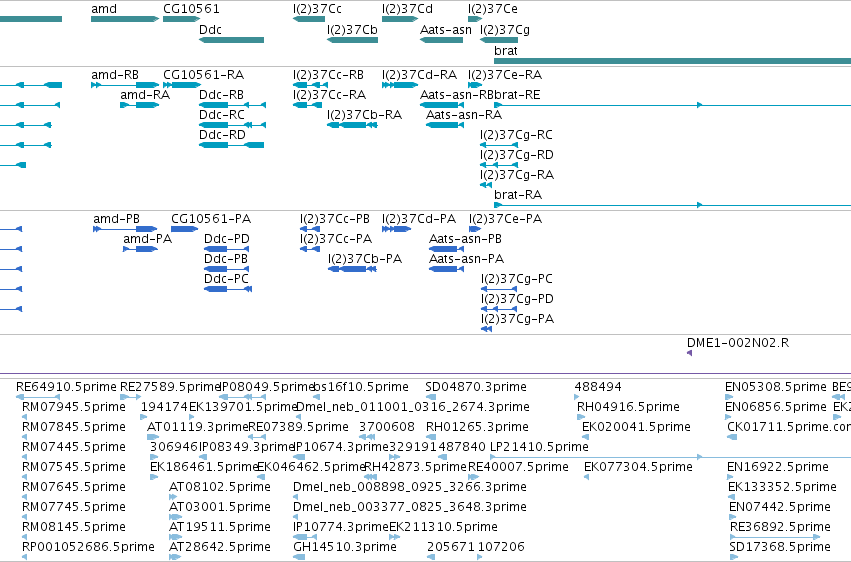Select protein l(2)37Cb-PA
Screen dimensions: 851x562
pos(352,270)
